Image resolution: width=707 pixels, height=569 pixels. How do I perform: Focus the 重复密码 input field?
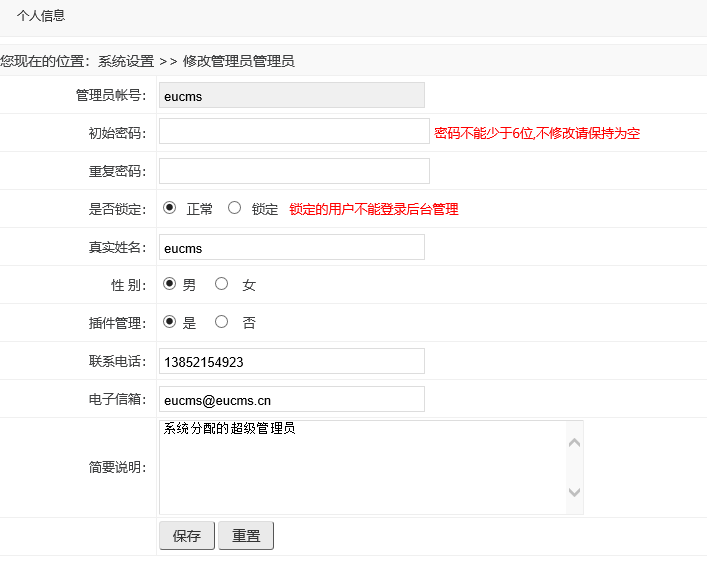(293, 171)
